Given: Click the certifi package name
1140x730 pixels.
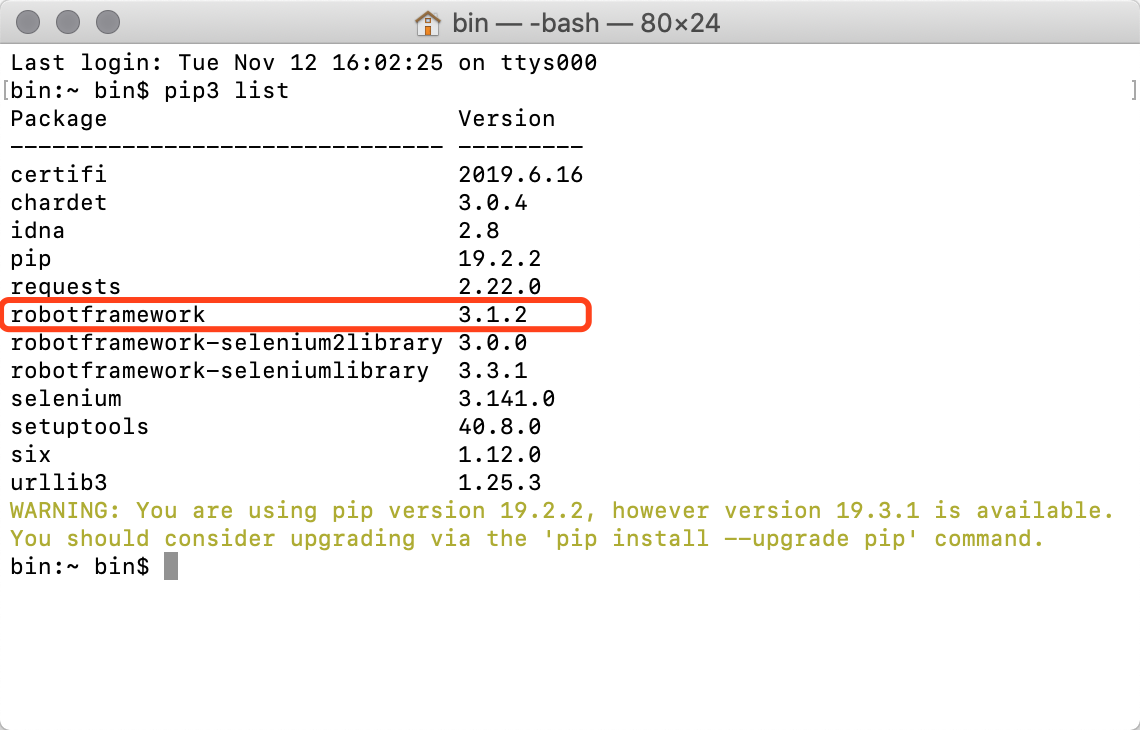Looking at the screenshot, I should 59,175.
